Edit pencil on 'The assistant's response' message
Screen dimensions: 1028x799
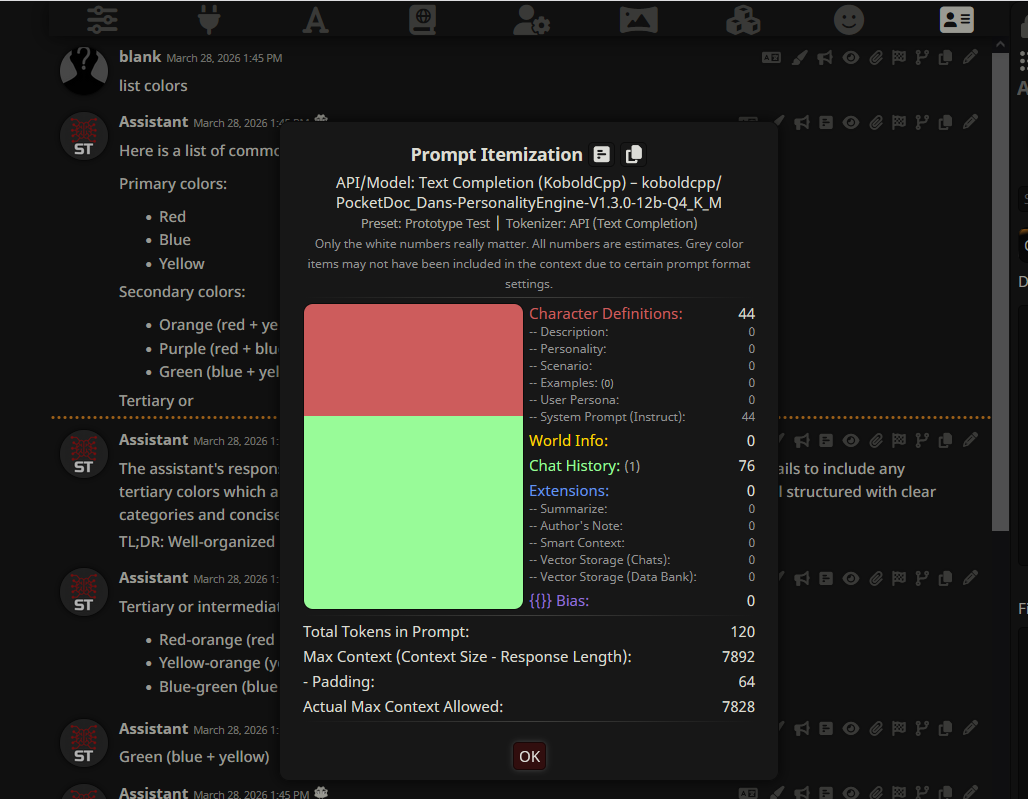[x=970, y=440]
